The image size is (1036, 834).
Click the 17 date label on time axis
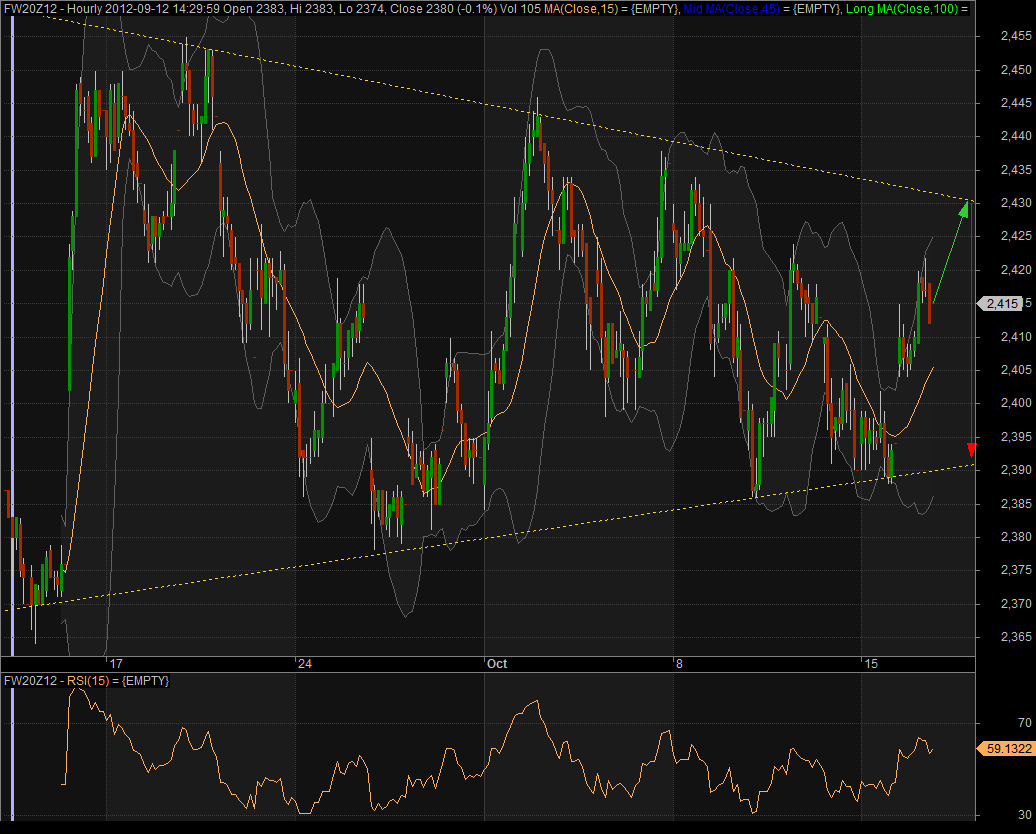pyautogui.click(x=116, y=663)
